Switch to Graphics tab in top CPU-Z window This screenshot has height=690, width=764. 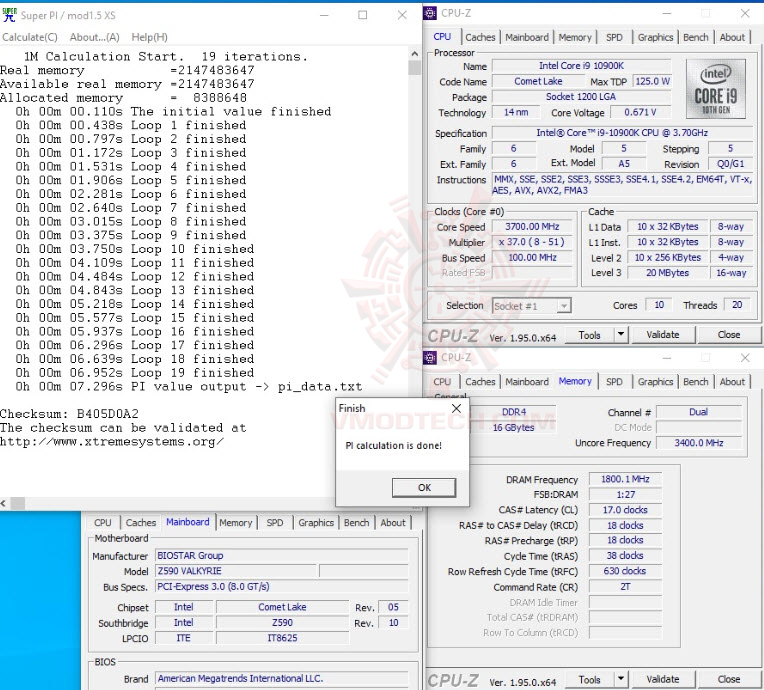tap(655, 37)
